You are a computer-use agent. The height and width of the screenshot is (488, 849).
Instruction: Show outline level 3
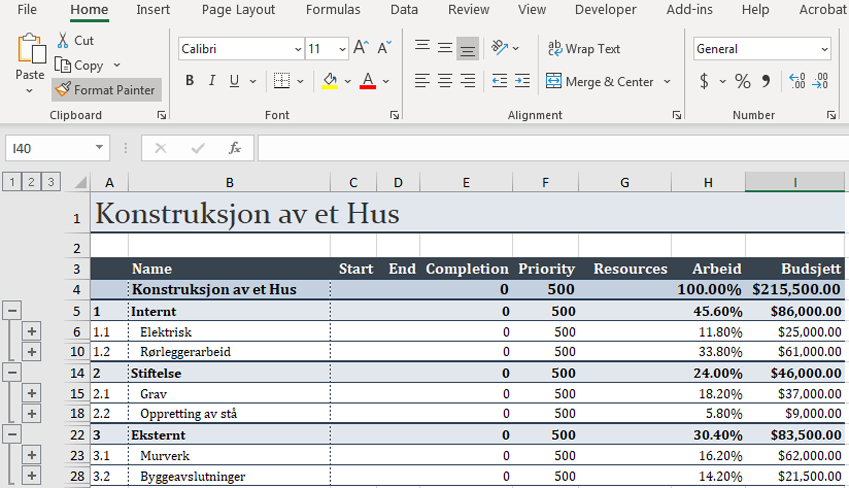(x=51, y=182)
